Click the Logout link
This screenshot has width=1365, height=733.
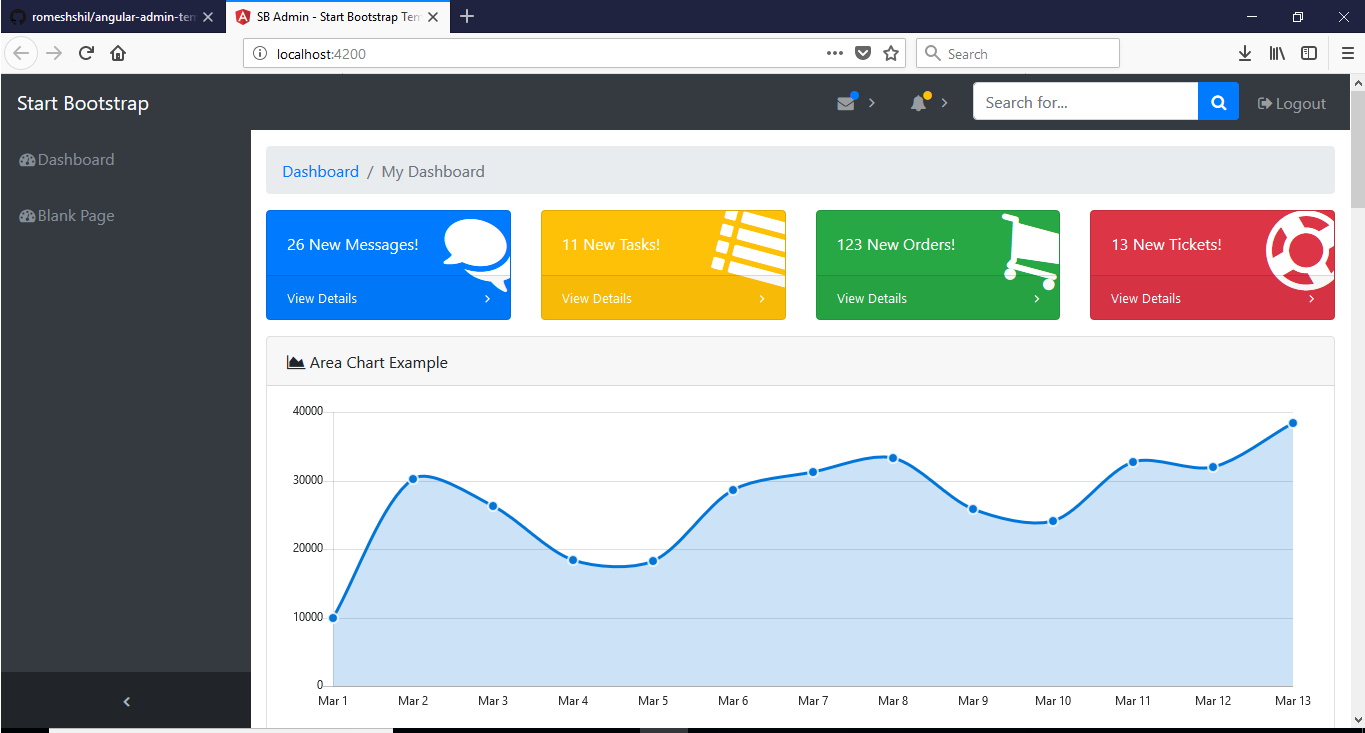point(1291,103)
